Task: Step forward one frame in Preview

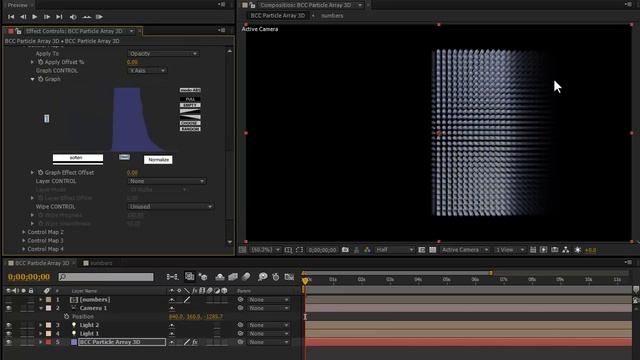Action: (47, 17)
